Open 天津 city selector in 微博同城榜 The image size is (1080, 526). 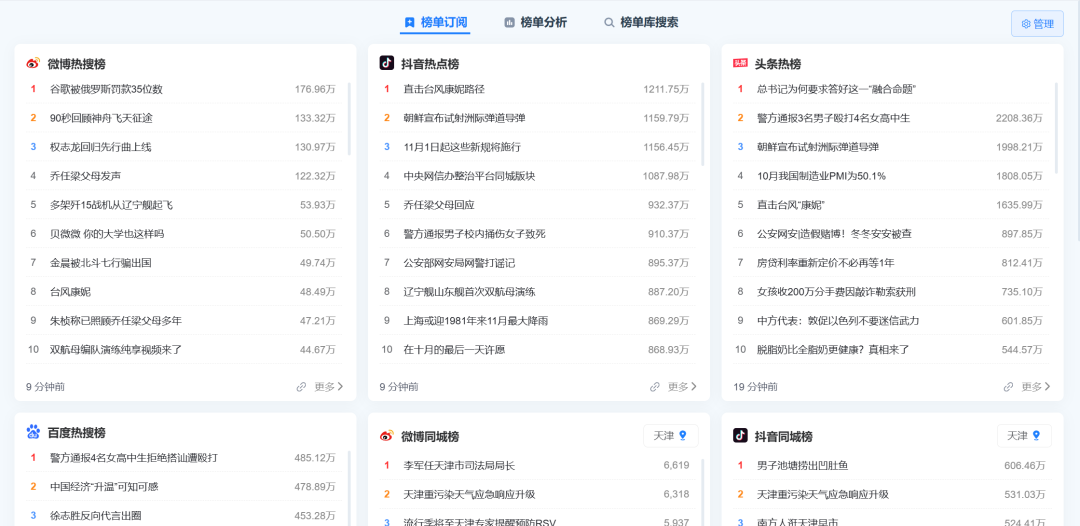[671, 436]
